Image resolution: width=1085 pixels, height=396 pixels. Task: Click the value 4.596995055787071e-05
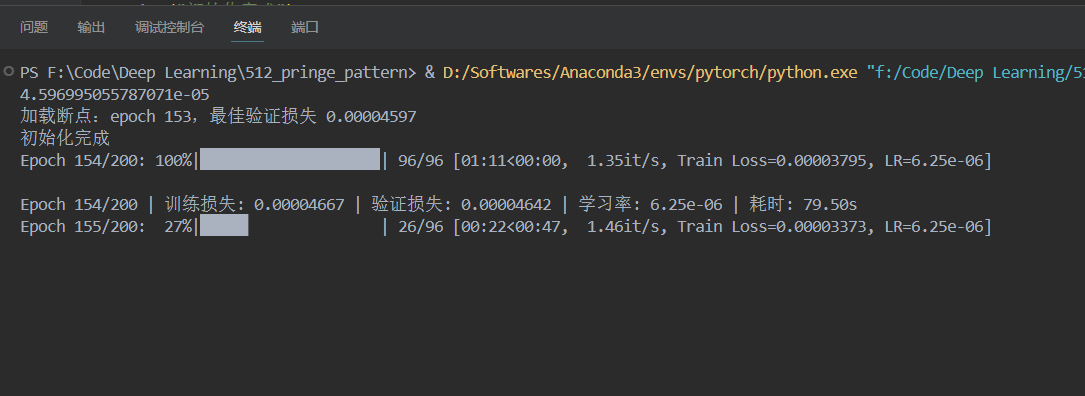tap(115, 94)
